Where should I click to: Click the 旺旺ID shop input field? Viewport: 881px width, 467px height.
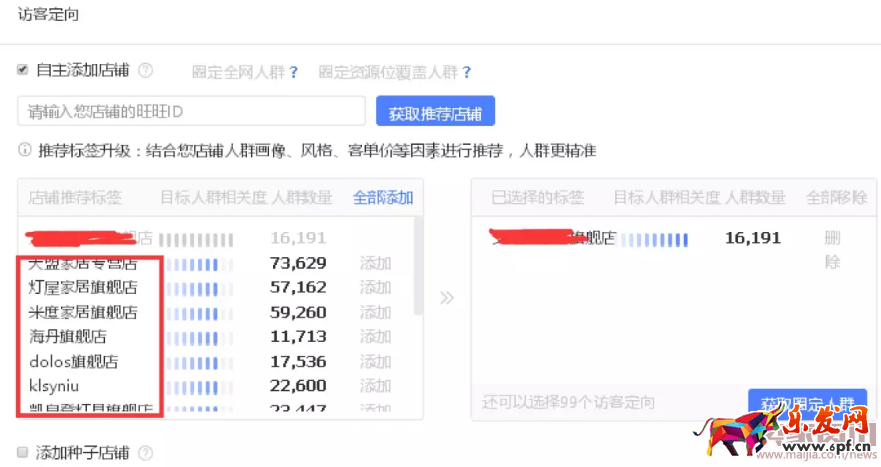point(191,110)
